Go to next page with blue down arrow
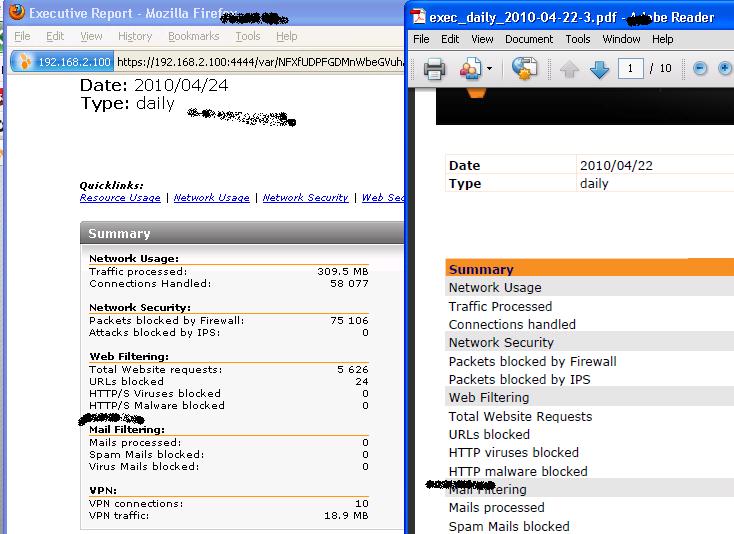This screenshot has height=534, width=734. click(x=599, y=69)
